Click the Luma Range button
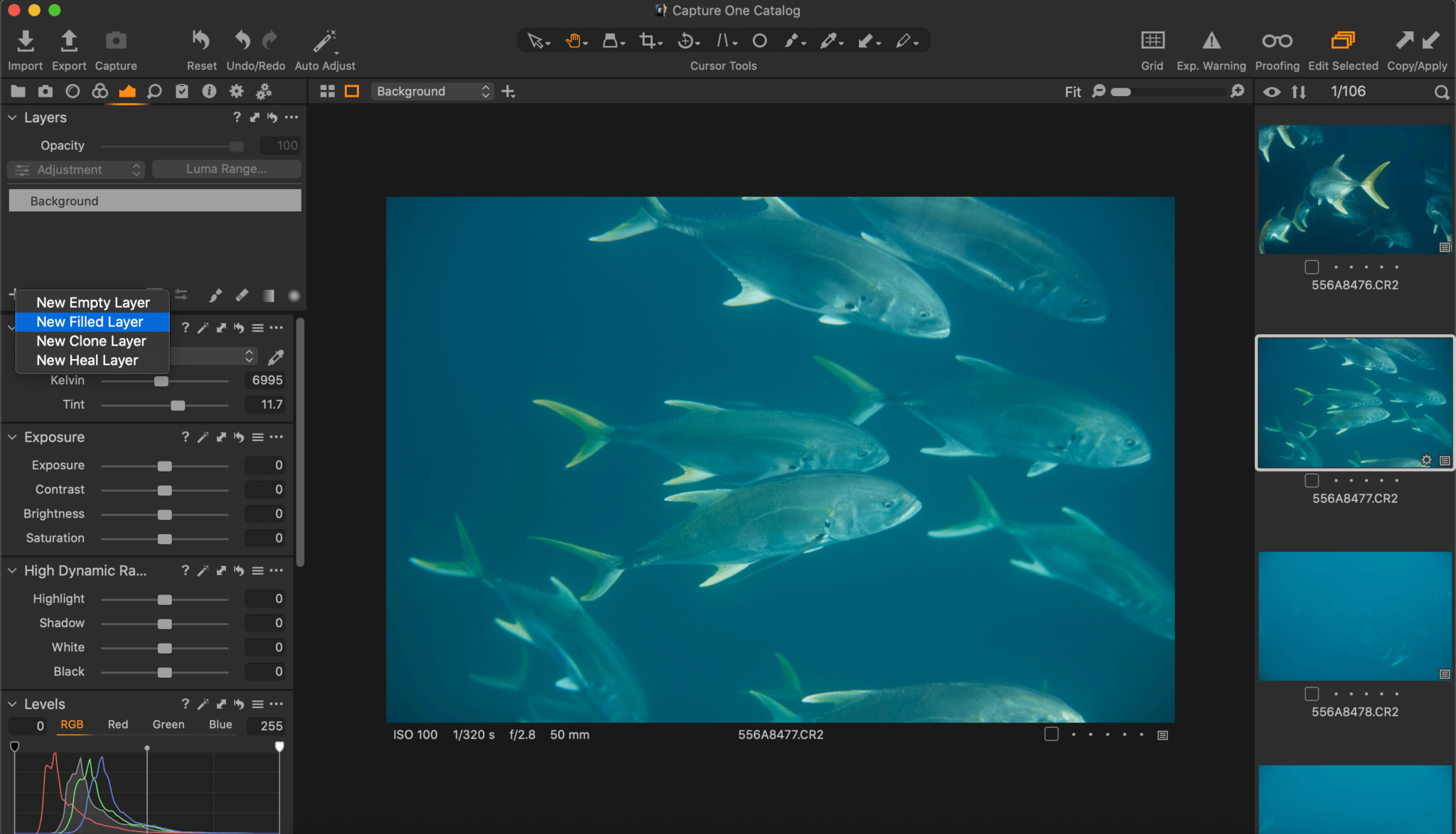Viewport: 1456px width, 834px height. click(x=226, y=169)
